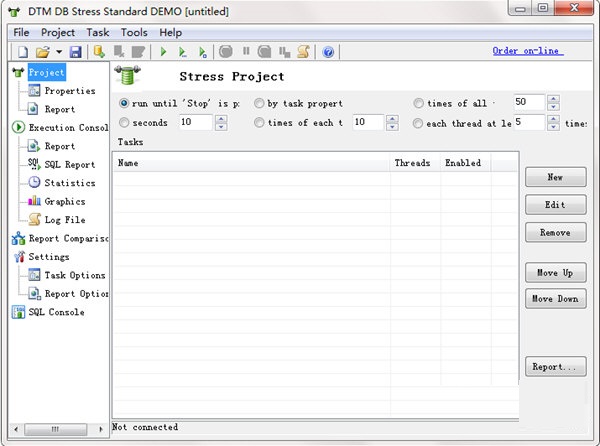Viewport: 600px width, 446px height.
Task: Select Properties under Project
Action: (70, 91)
